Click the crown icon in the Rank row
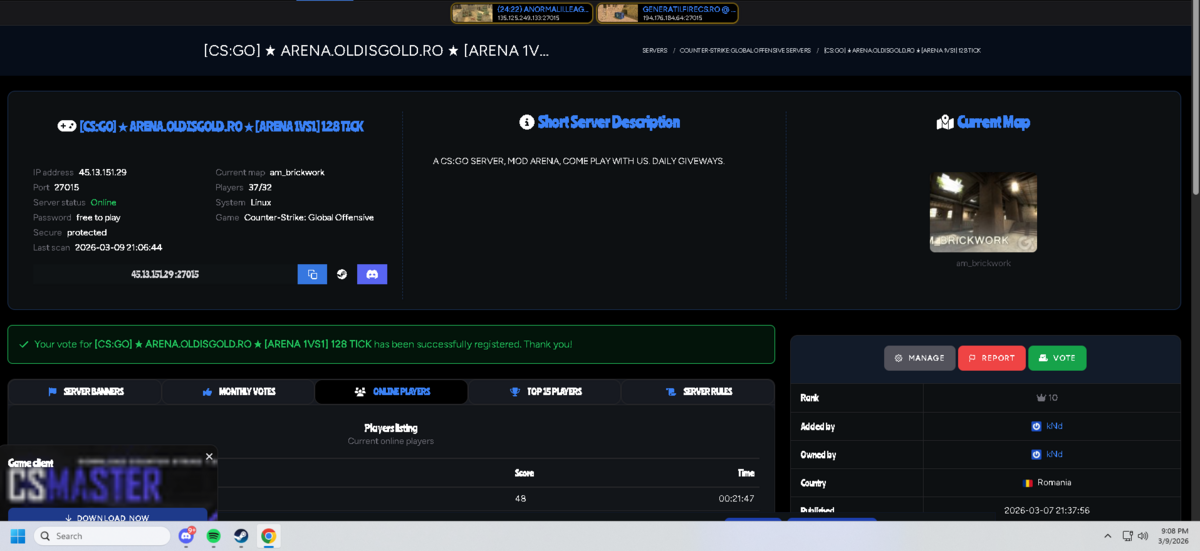The height and width of the screenshot is (551, 1200). [1041, 398]
